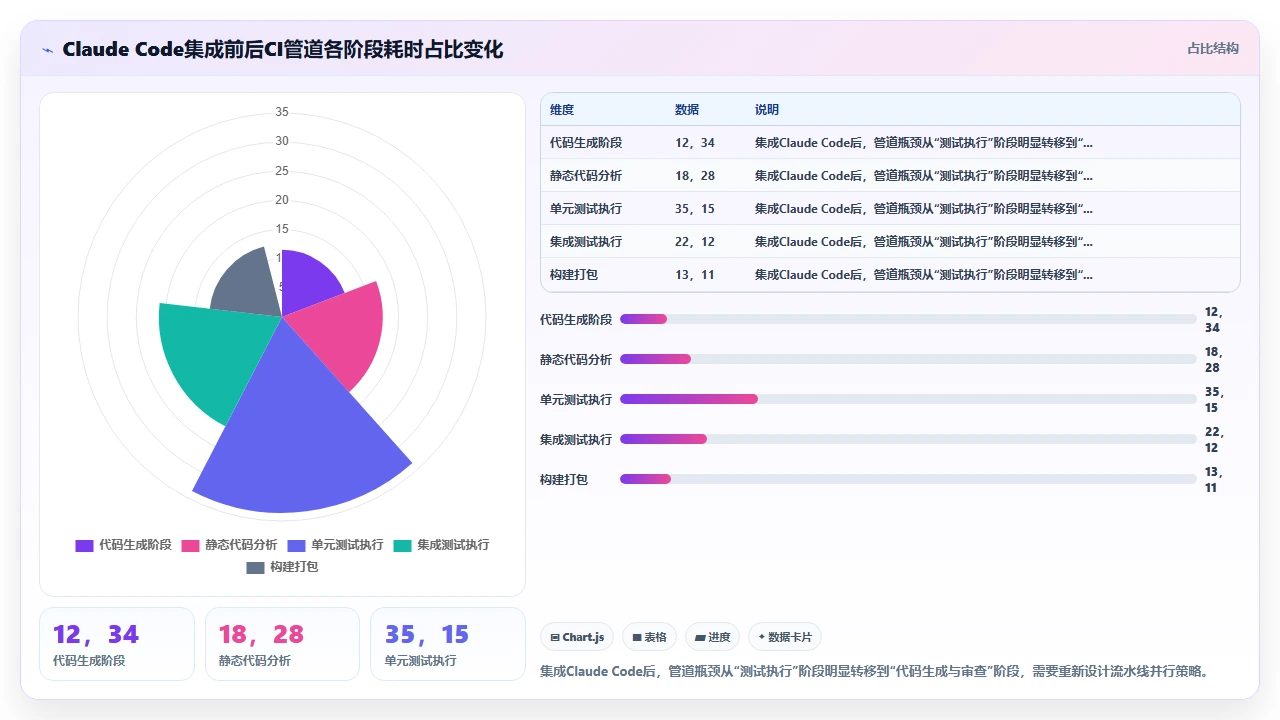Toggle 单元测试执行 legend swatch
Viewport: 1280px width, 720px height.
(x=296, y=545)
